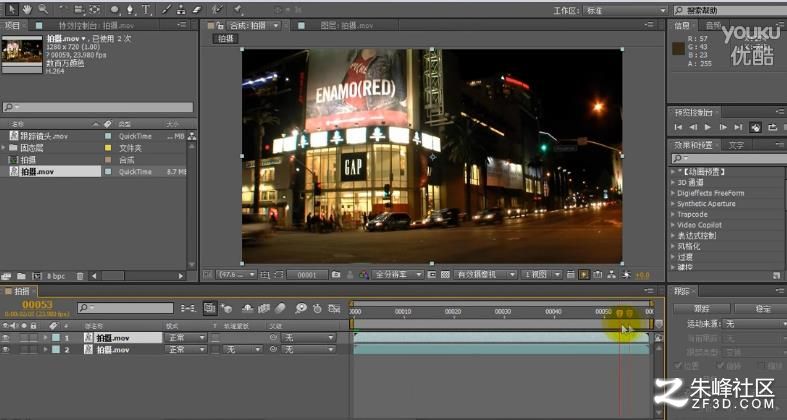Expand the 固态层 folder
787x420 pixels.
(4, 148)
